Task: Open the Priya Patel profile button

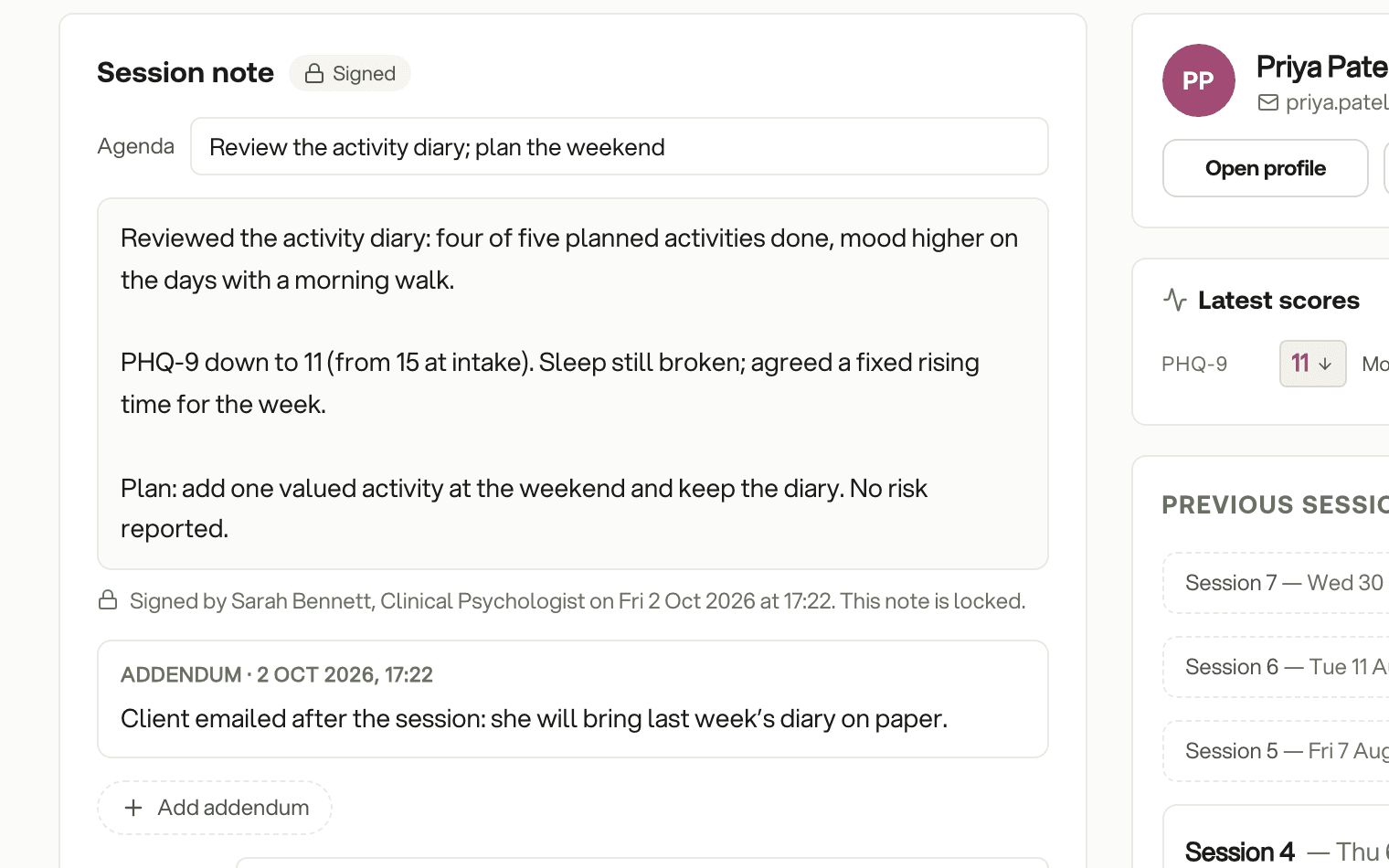Action: (x=1266, y=168)
